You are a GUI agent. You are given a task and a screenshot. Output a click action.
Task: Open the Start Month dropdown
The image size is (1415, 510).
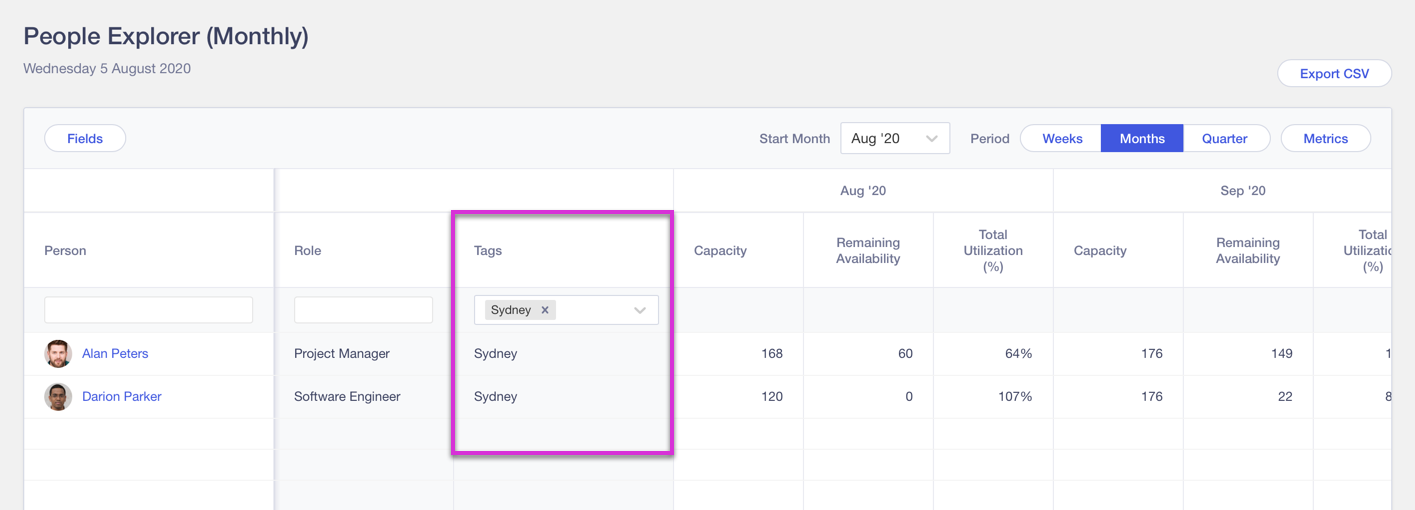click(894, 139)
